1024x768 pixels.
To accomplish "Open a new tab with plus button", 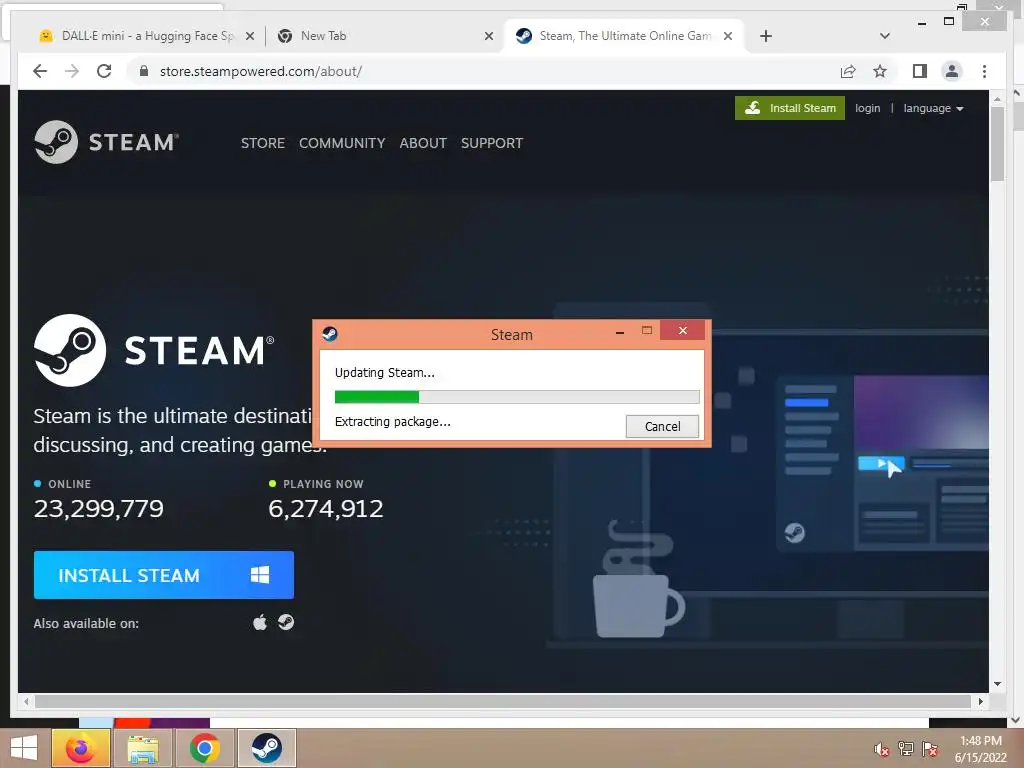I will click(x=766, y=36).
